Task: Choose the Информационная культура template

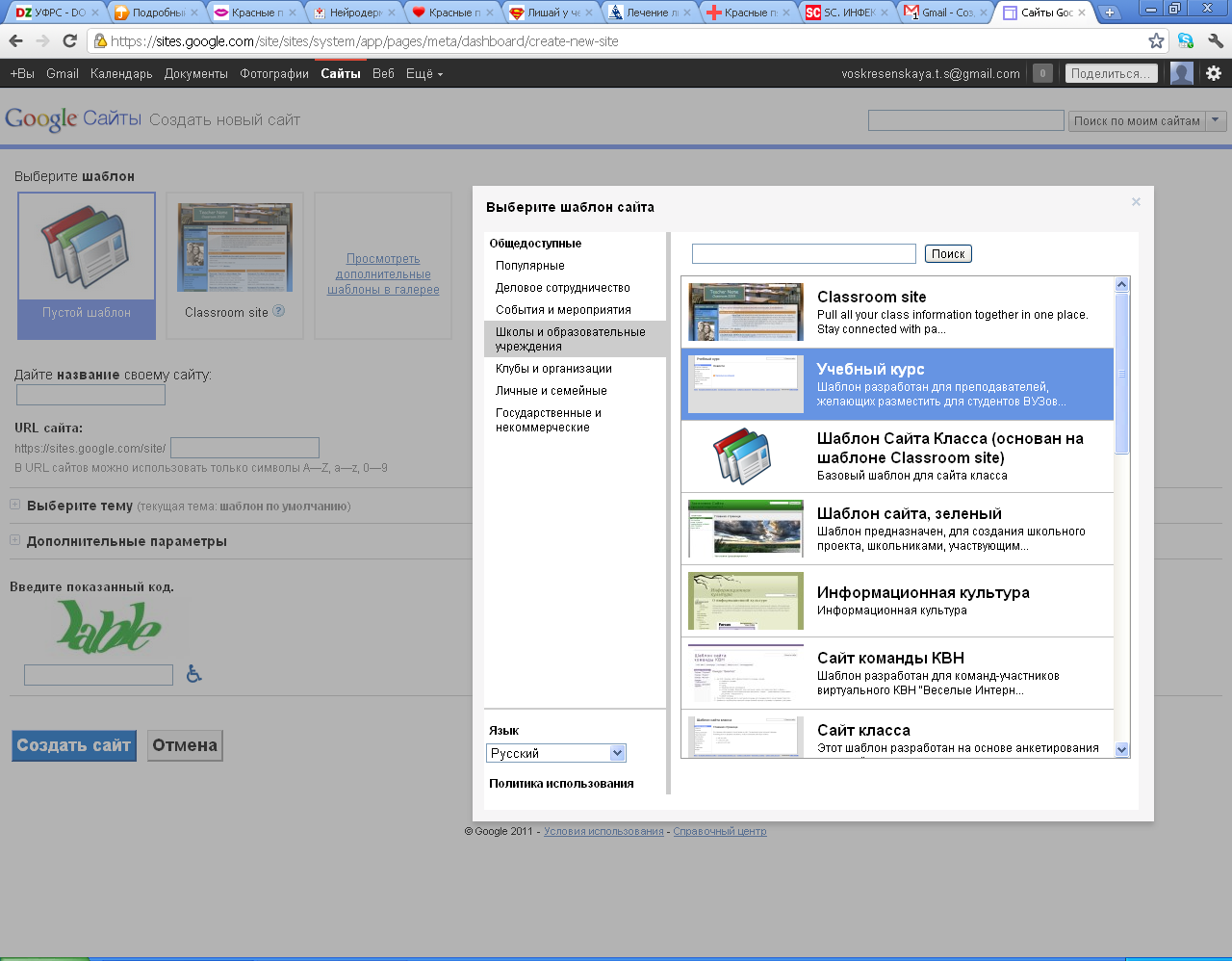Action: pyautogui.click(x=897, y=601)
